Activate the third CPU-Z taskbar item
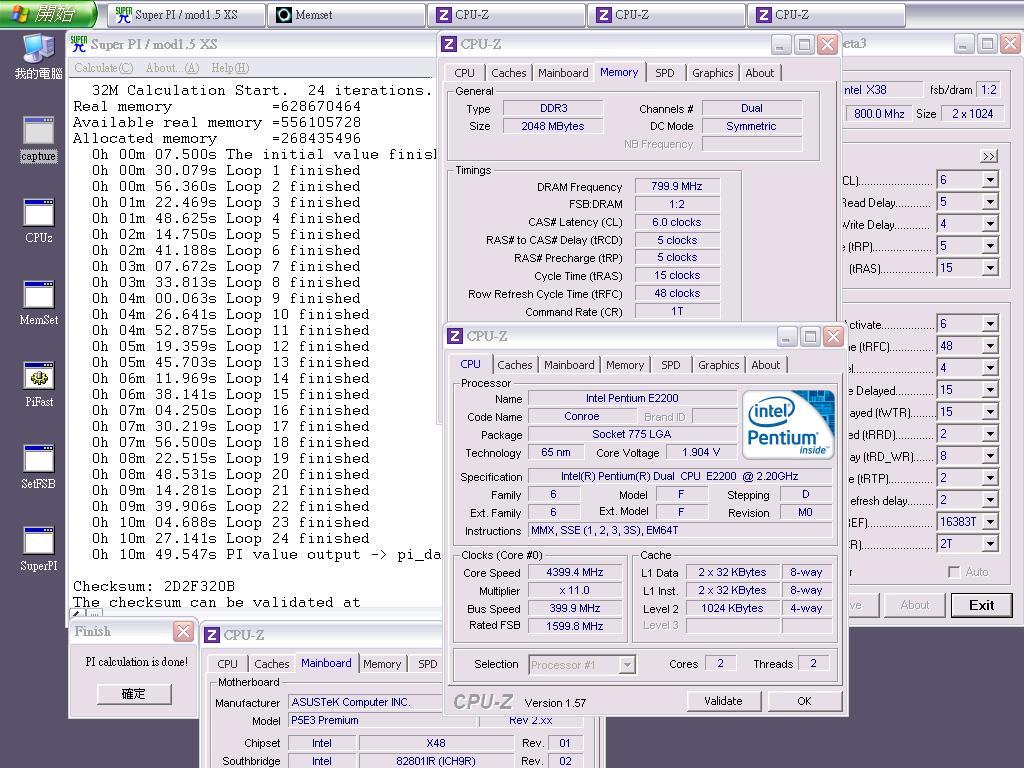 point(826,14)
